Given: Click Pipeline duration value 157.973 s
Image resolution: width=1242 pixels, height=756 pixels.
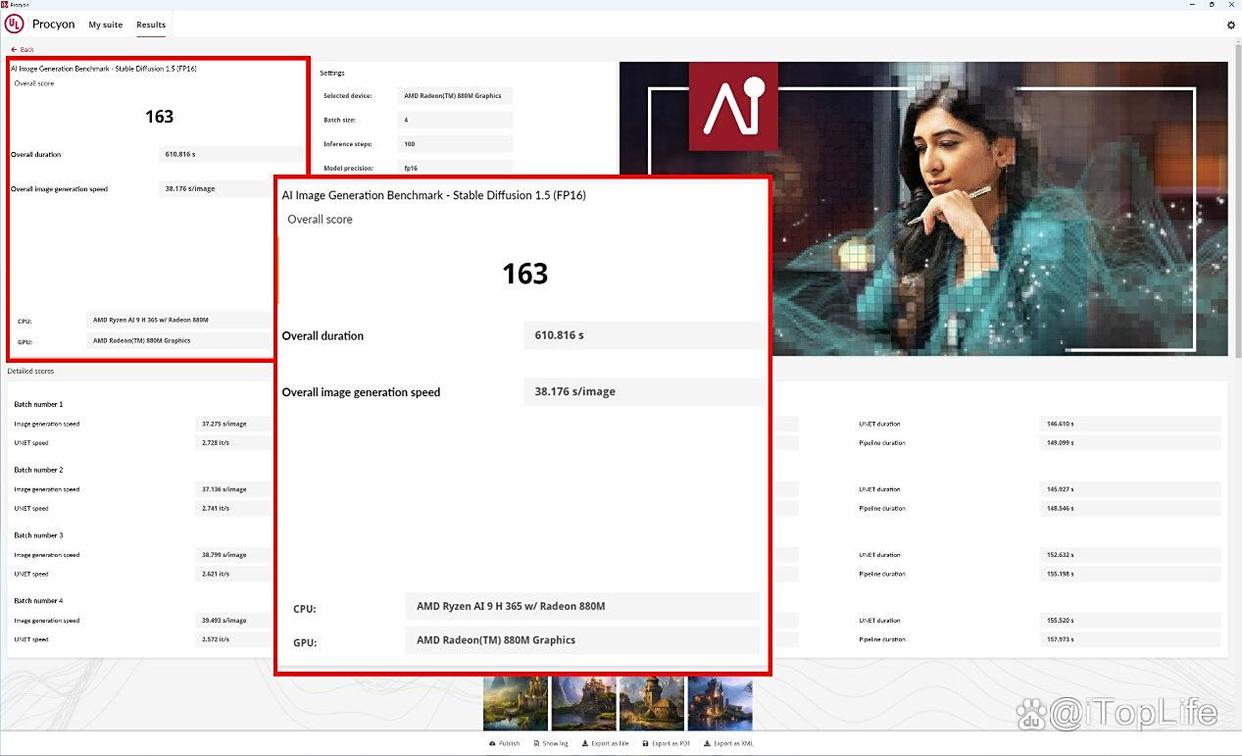Looking at the screenshot, I should [1130, 640].
